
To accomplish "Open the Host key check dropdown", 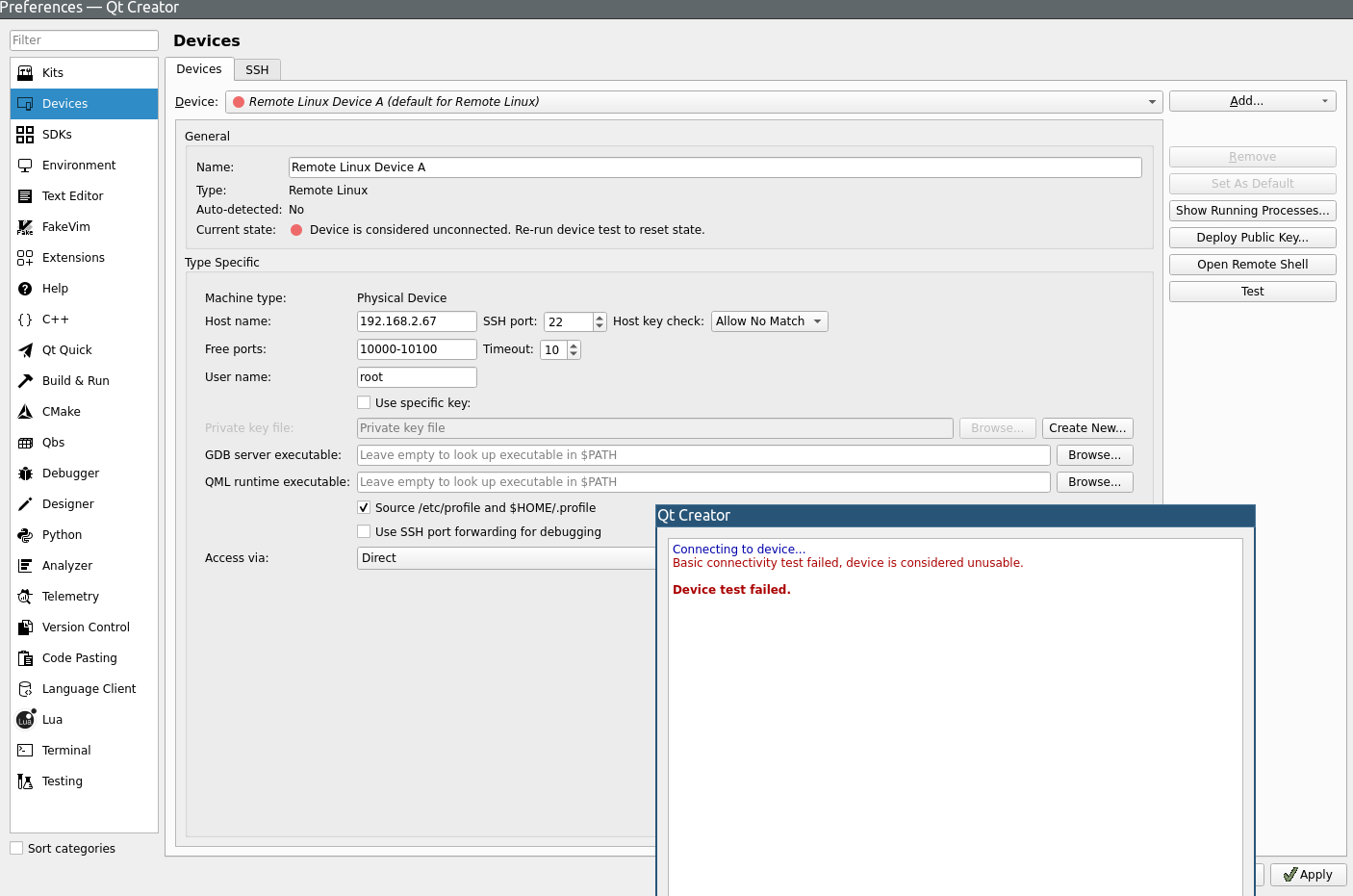I will point(769,321).
